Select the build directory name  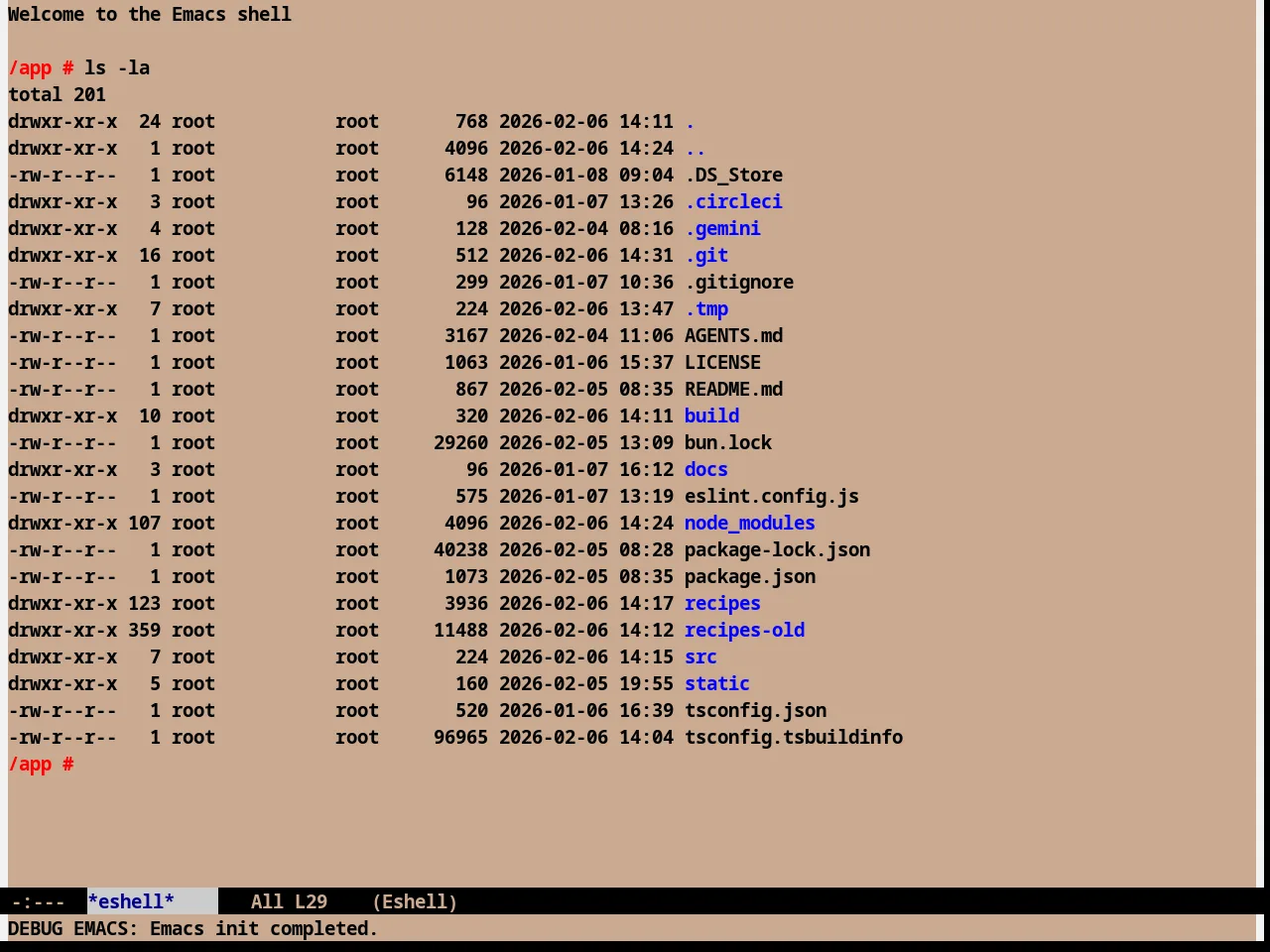711,416
